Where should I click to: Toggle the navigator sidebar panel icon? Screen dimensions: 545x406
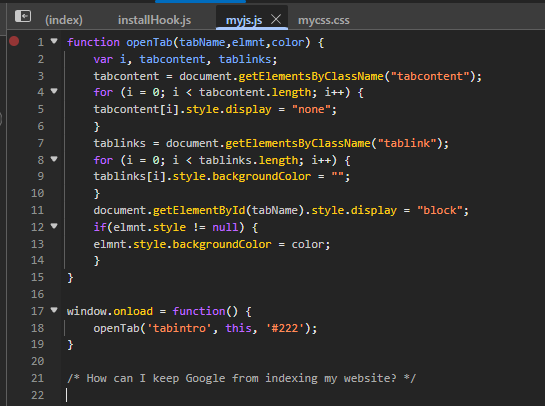(23, 16)
